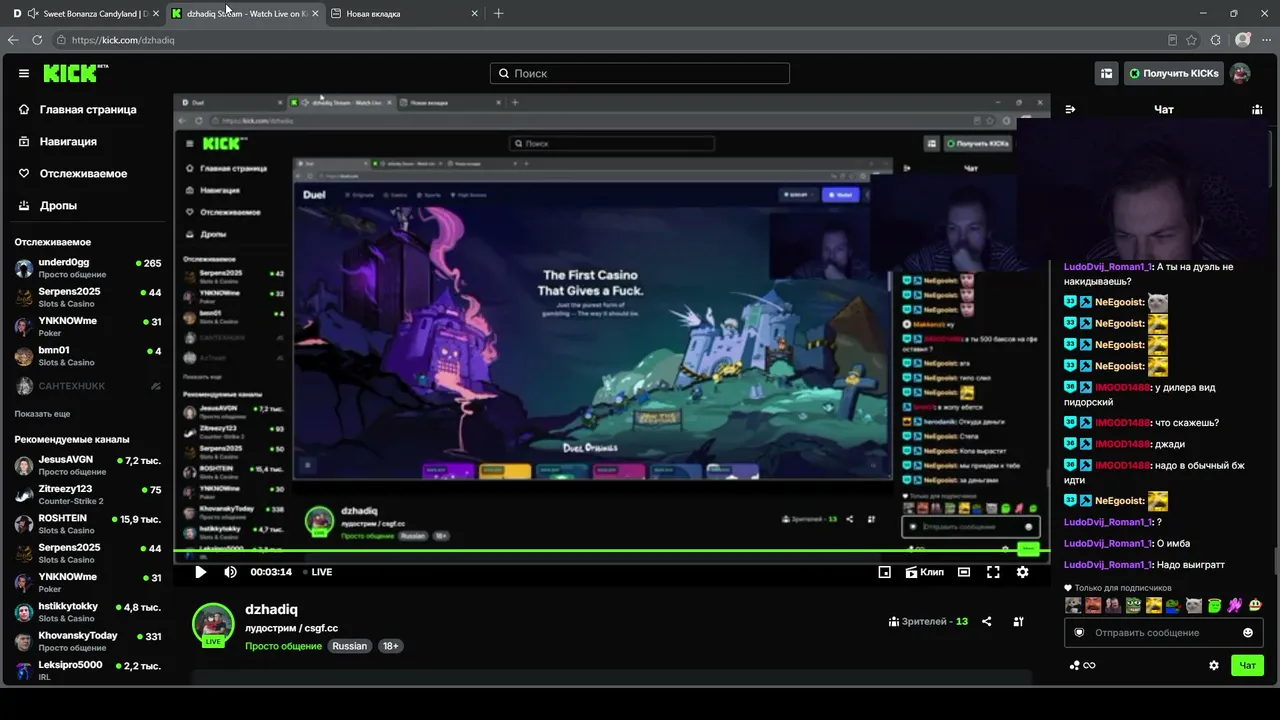Open ROSHTEIN recommended channel
This screenshot has width=1280, height=720.
(88, 524)
